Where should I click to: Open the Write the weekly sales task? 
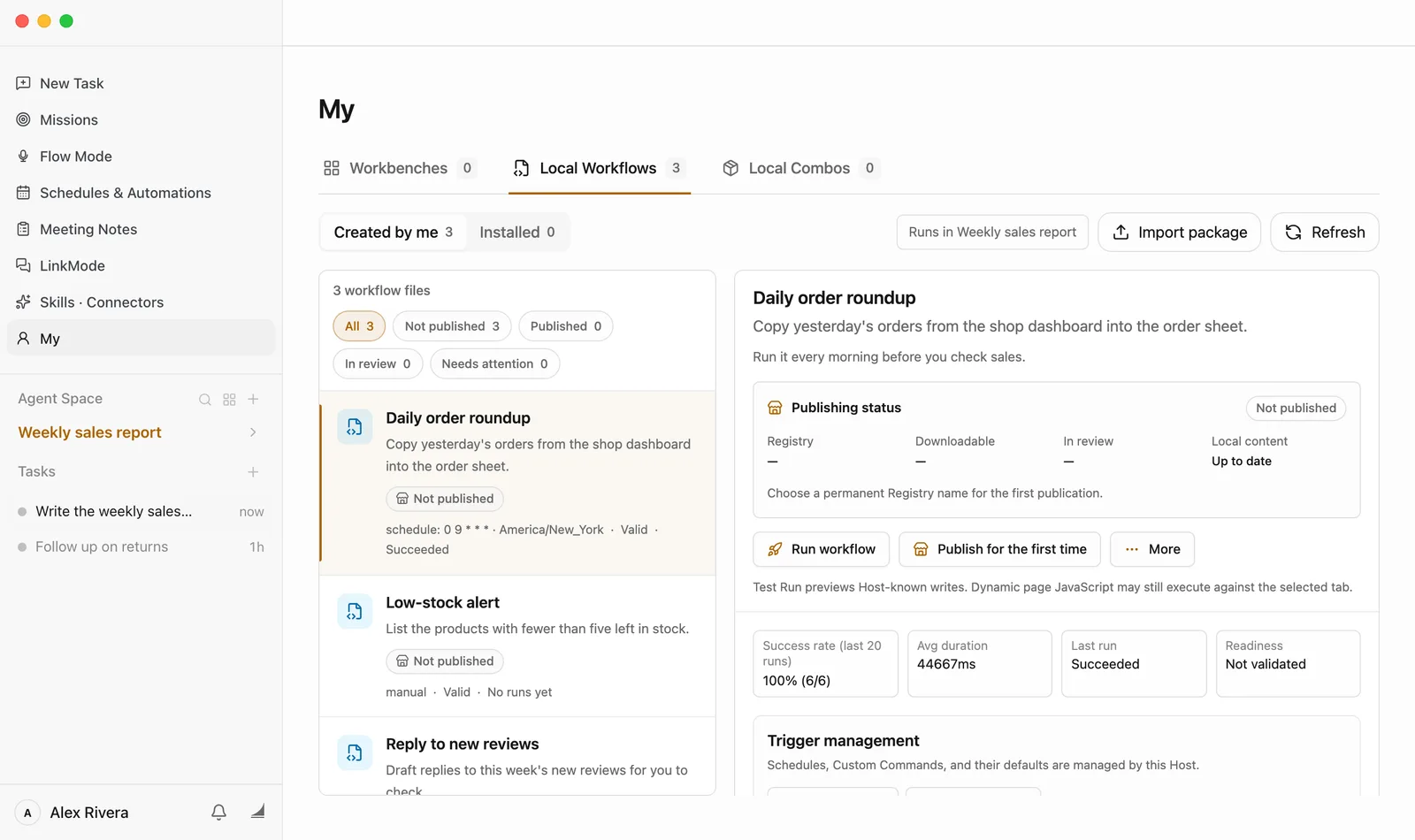141,511
